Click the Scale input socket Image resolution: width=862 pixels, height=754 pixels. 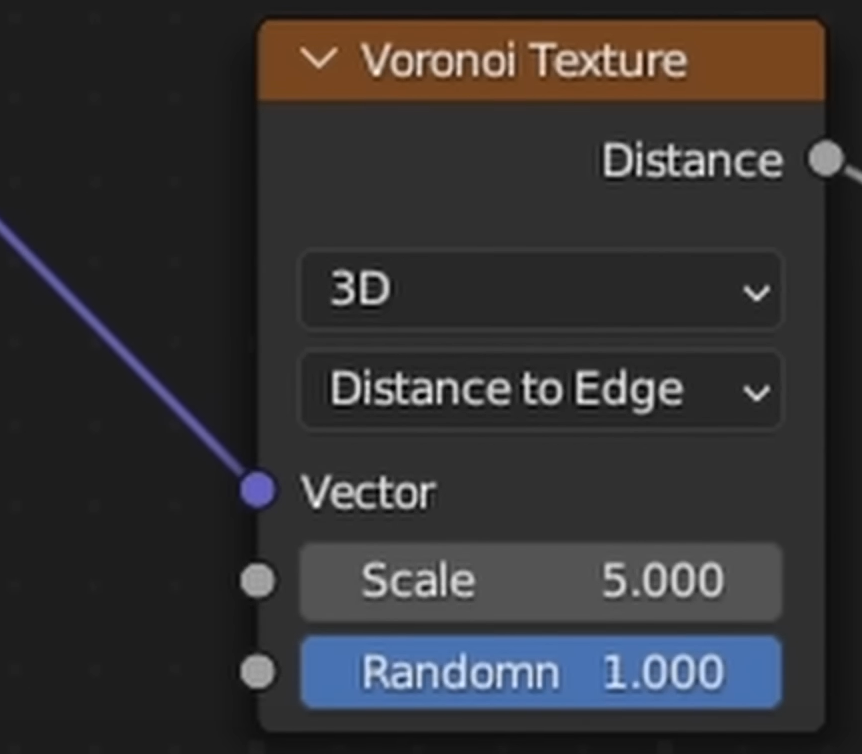tap(258, 581)
